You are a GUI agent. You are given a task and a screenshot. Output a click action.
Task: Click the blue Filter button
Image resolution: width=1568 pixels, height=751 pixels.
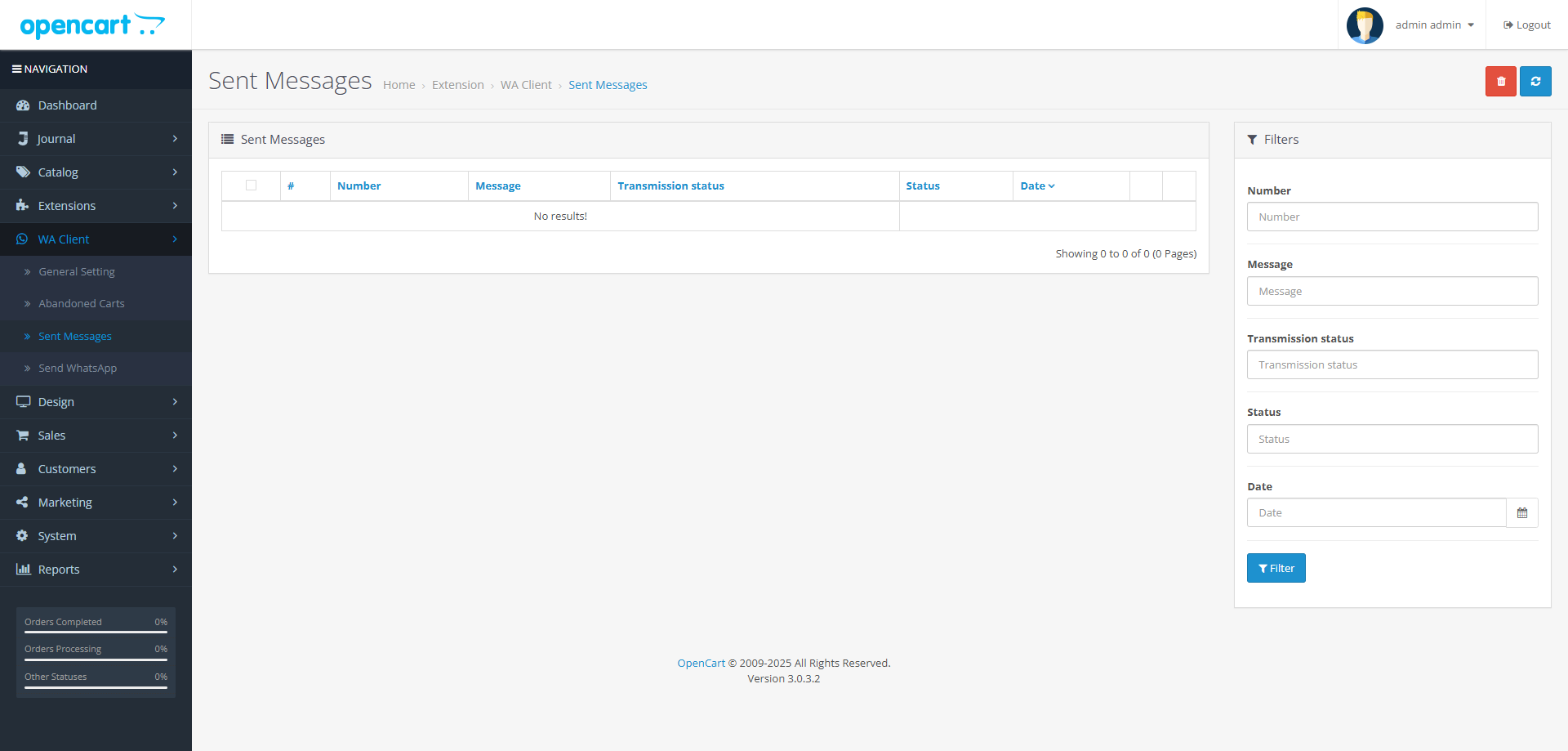(1276, 569)
